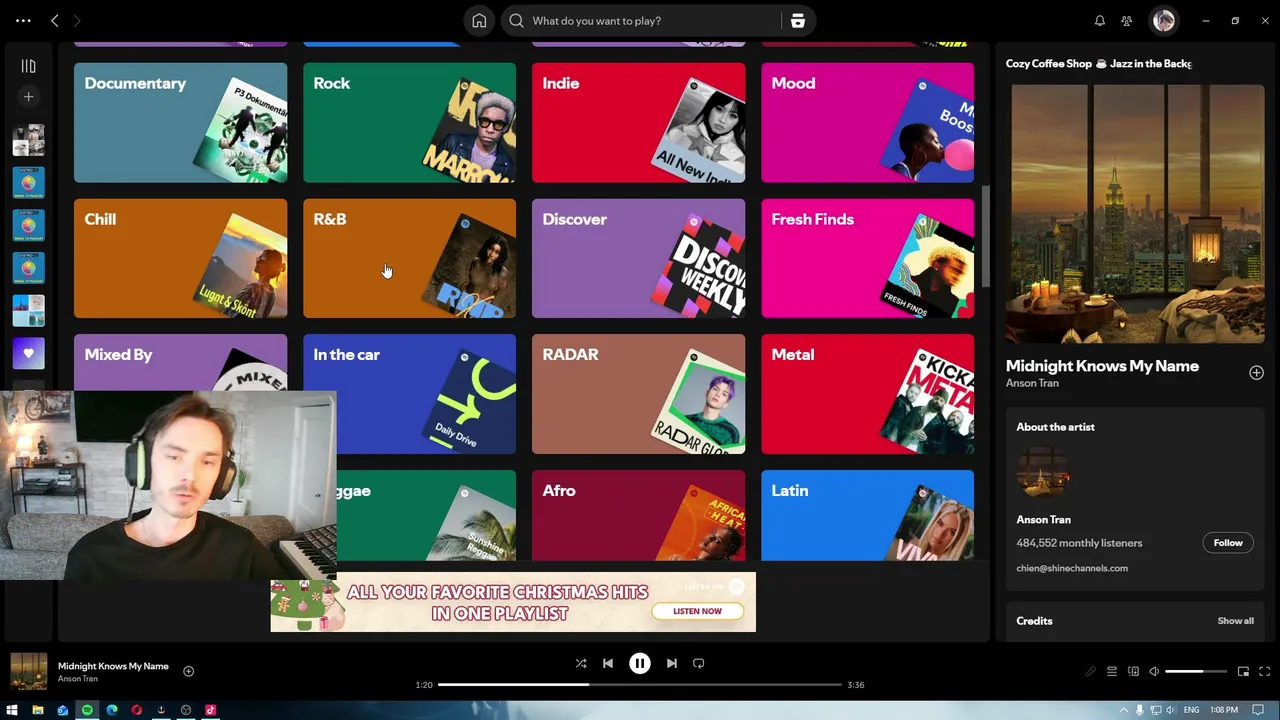This screenshot has width=1280, height=720.
Task: Open the three-dot app menu
Action: click(23, 21)
